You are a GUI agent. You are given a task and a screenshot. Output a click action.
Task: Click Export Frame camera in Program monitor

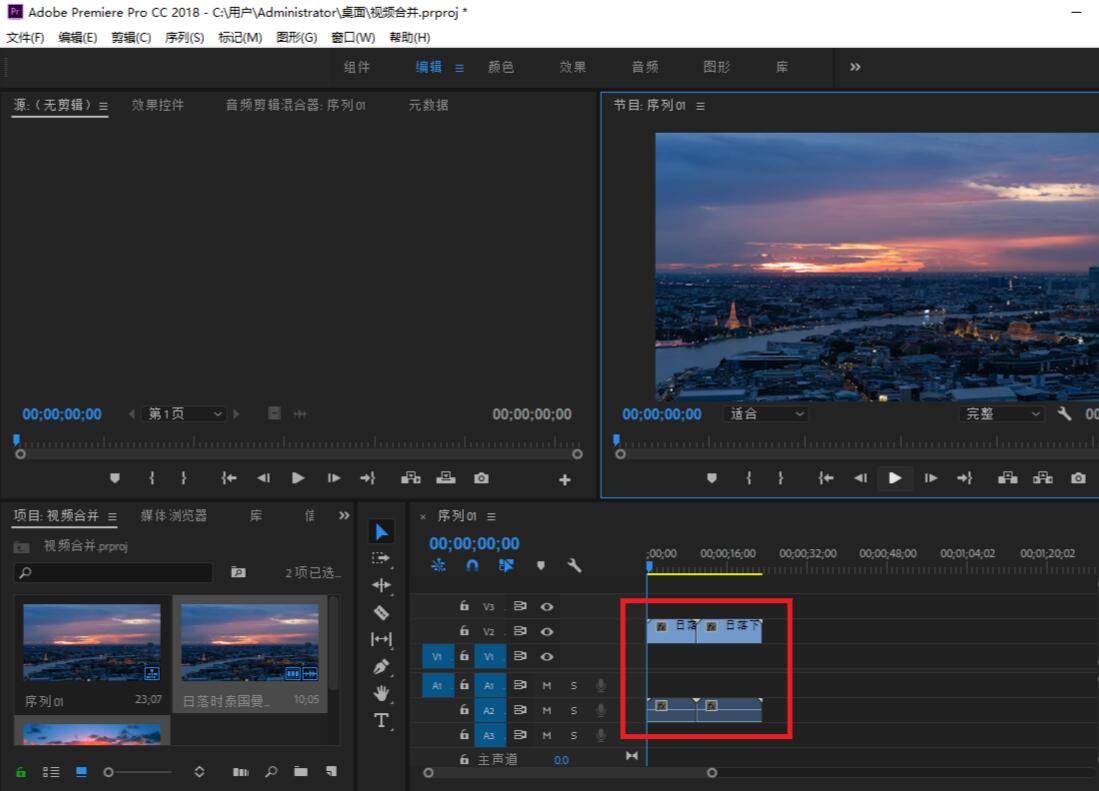[1078, 478]
